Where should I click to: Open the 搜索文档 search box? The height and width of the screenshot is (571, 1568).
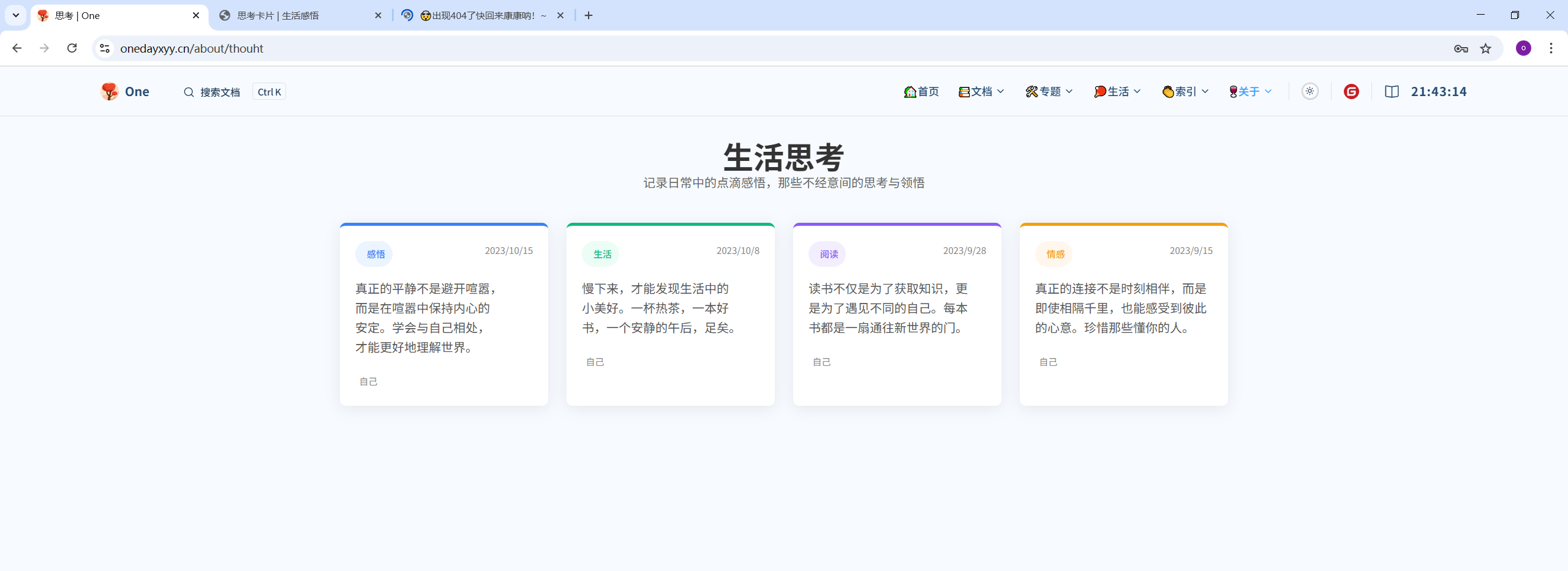(x=212, y=92)
